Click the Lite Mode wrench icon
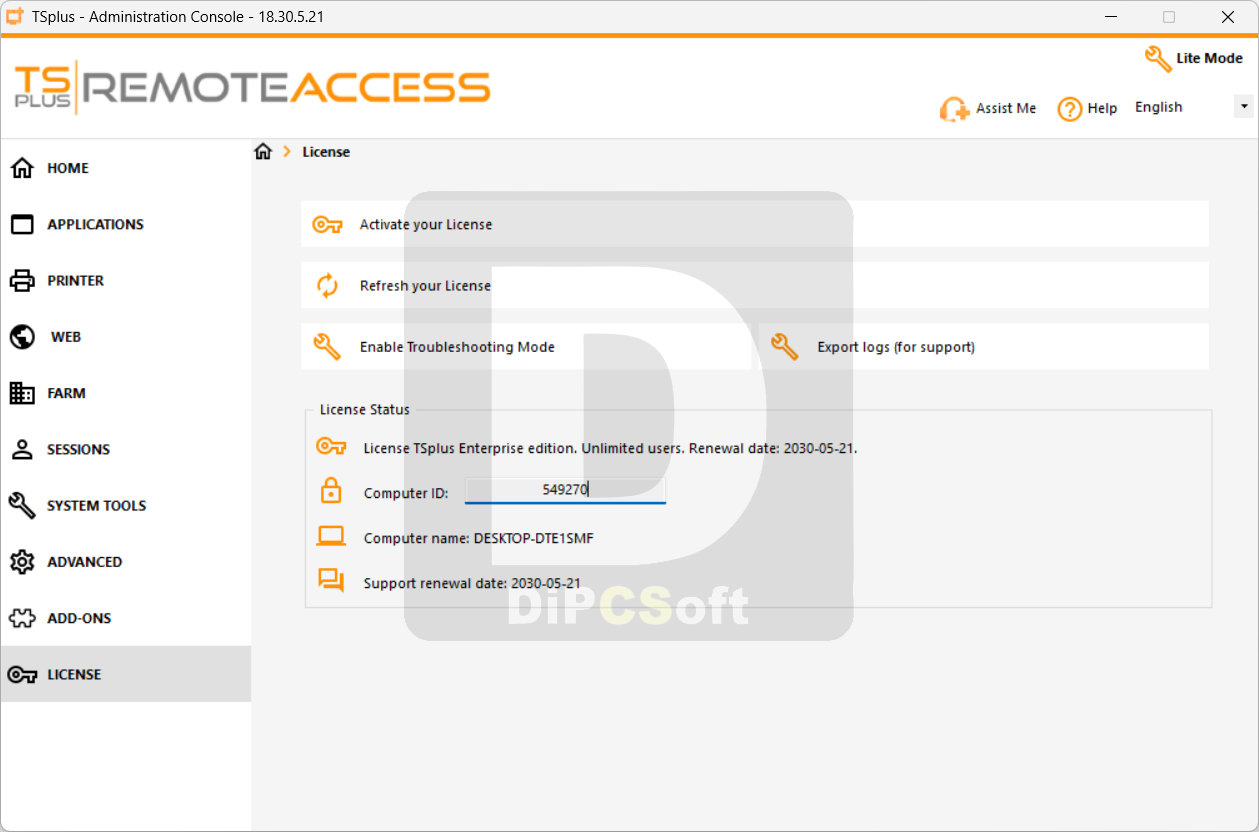 (x=1158, y=59)
